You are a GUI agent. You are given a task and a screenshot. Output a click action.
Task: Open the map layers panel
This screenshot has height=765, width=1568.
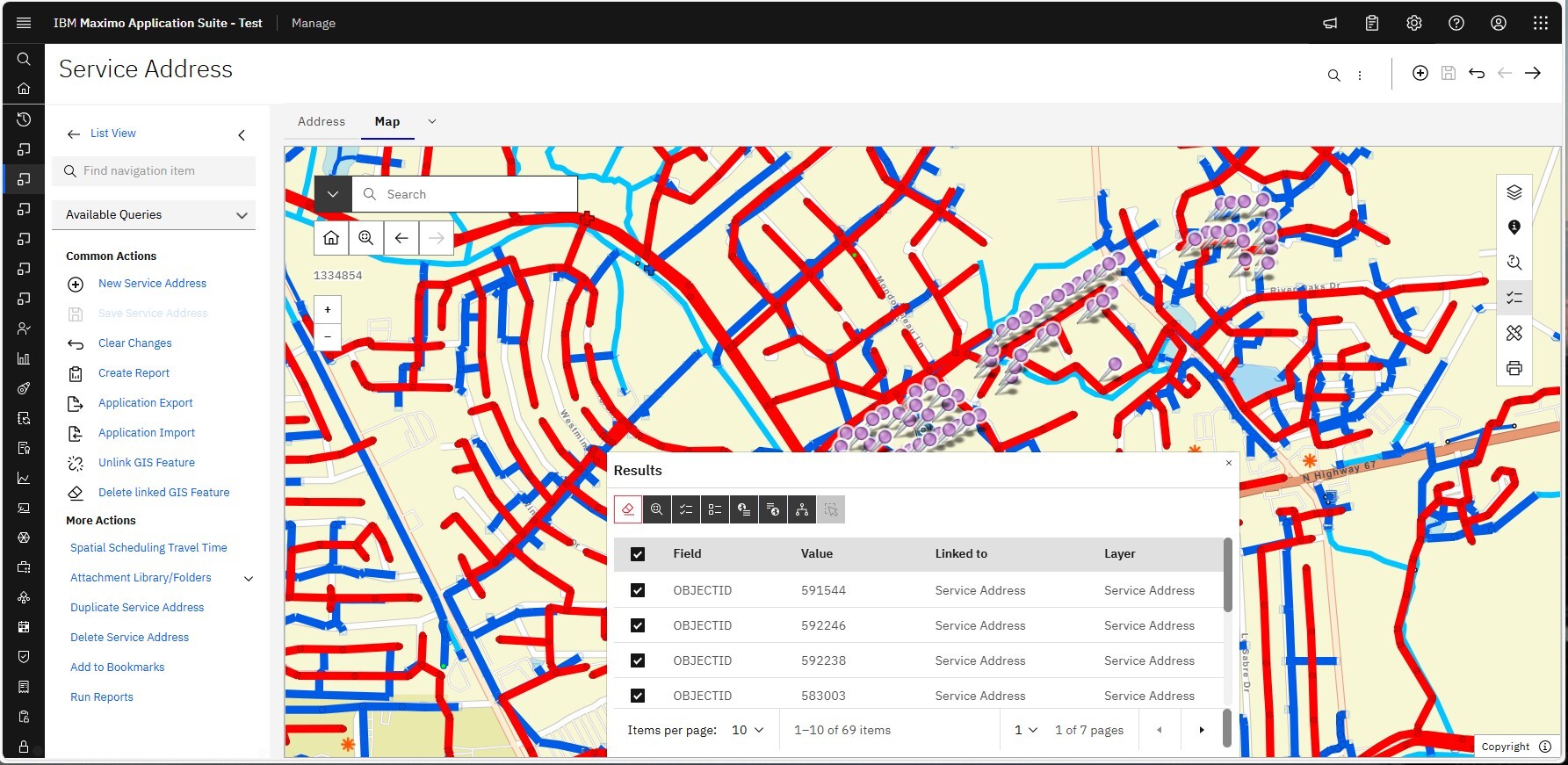click(x=1514, y=192)
